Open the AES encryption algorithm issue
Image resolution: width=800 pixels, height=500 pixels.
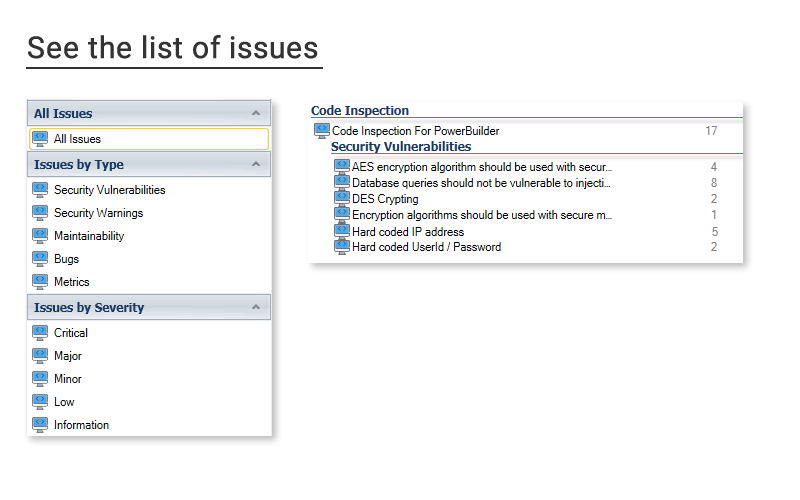481,167
